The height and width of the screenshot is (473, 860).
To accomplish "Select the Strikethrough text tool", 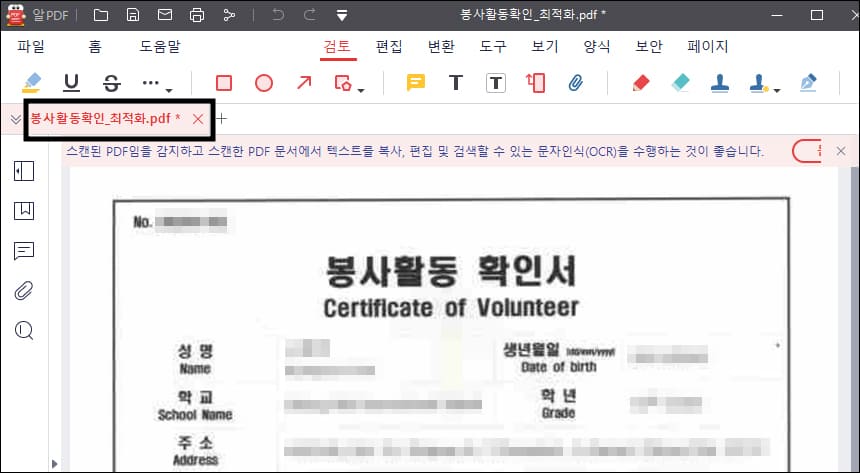I will tap(112, 83).
